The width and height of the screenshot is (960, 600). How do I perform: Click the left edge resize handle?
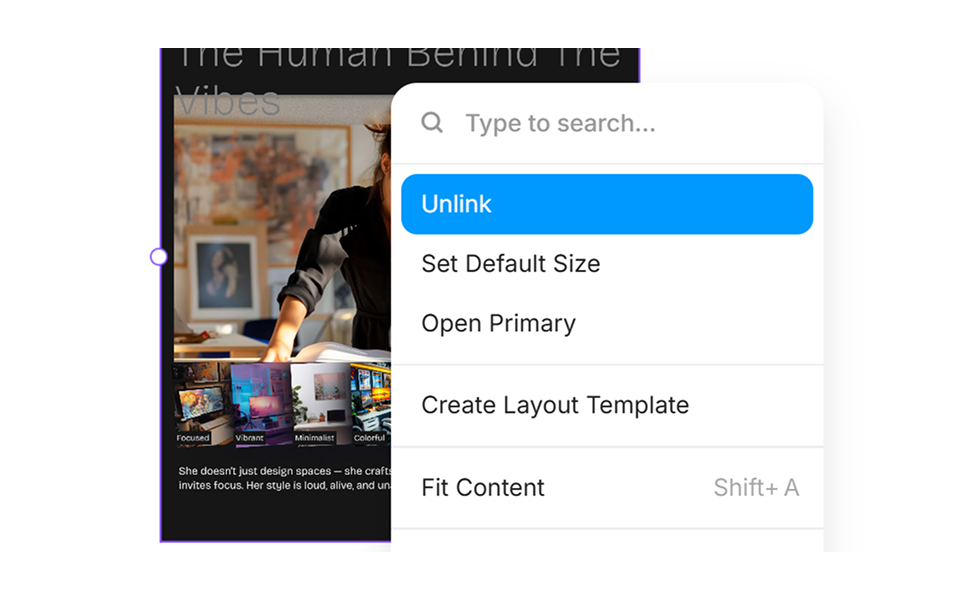[x=159, y=256]
